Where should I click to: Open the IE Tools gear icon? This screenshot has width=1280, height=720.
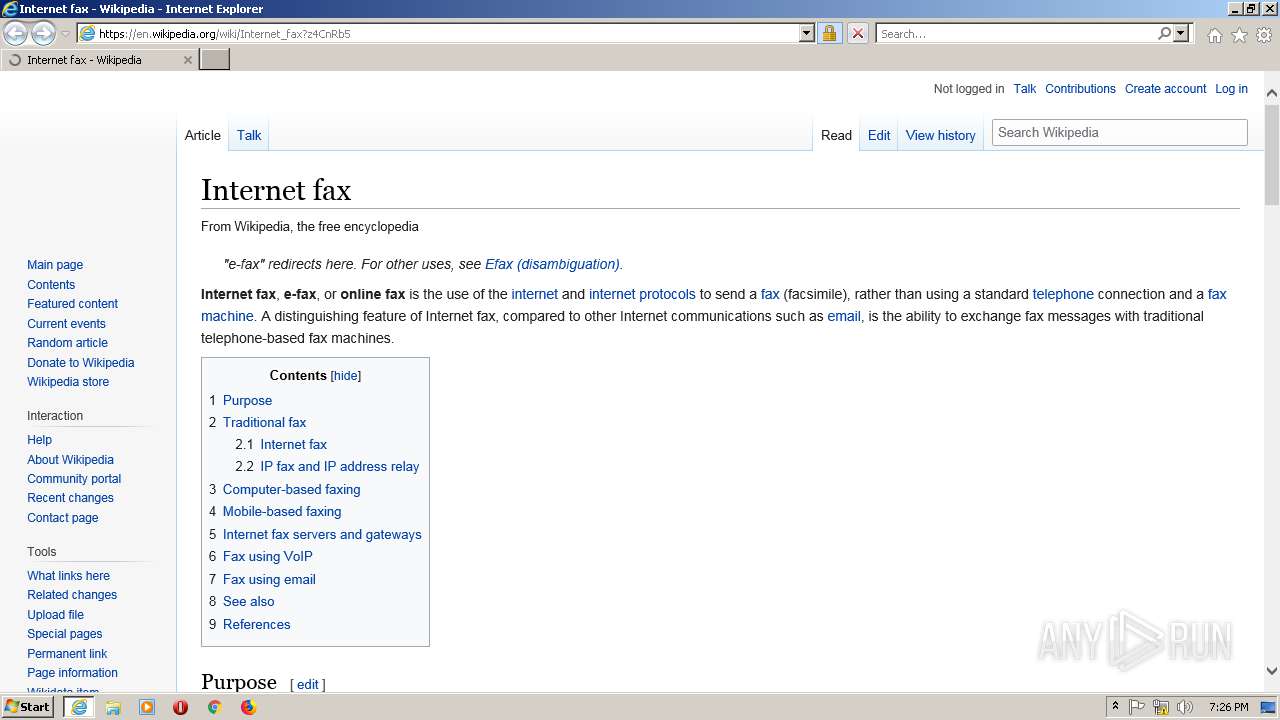(1264, 35)
